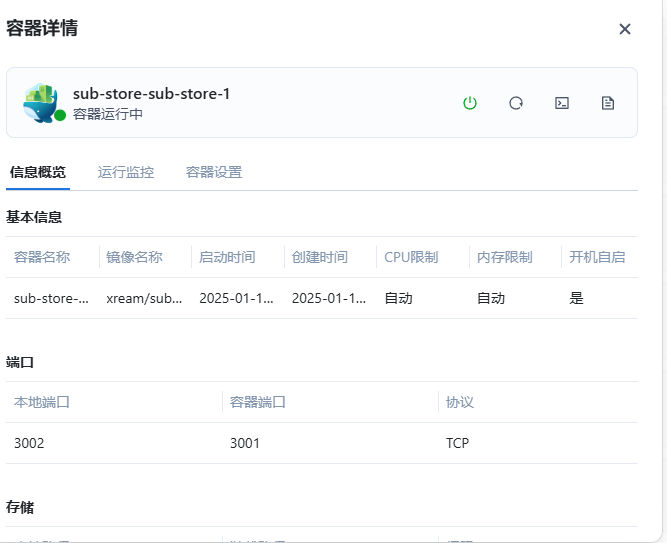Click the 自动 value under CPU限制

click(x=398, y=298)
